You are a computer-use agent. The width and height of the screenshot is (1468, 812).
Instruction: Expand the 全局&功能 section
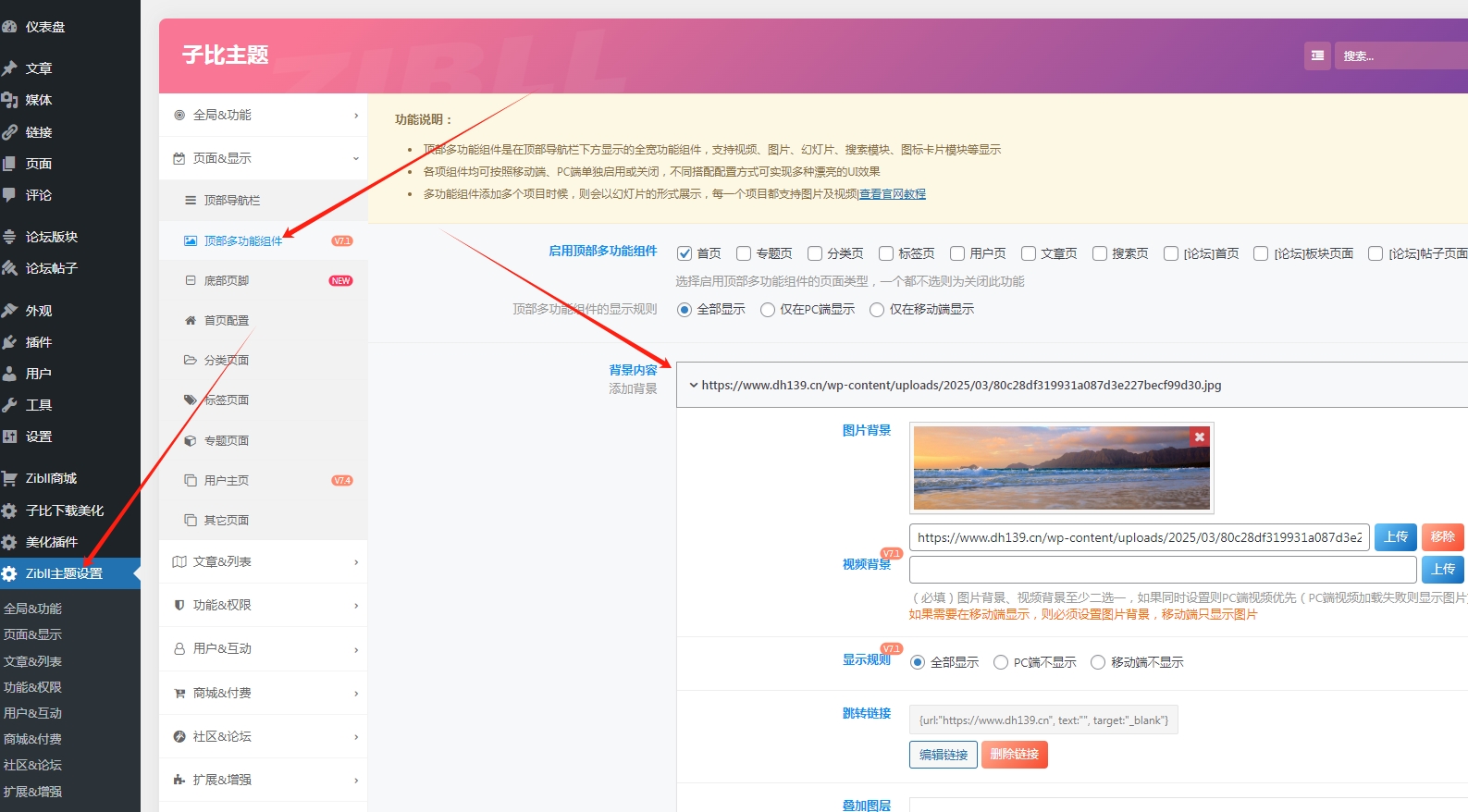264,115
